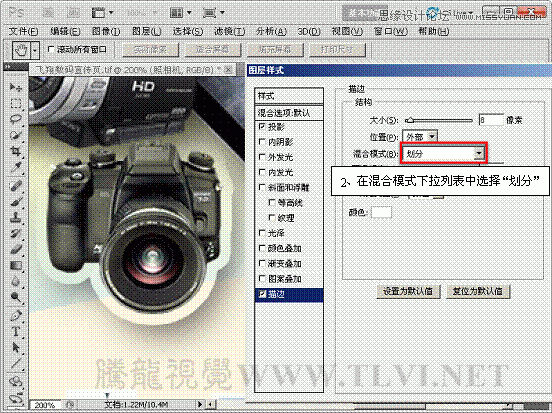552x413 pixels.
Task: Enable the 内发光 layer style
Action: pyautogui.click(x=262, y=172)
